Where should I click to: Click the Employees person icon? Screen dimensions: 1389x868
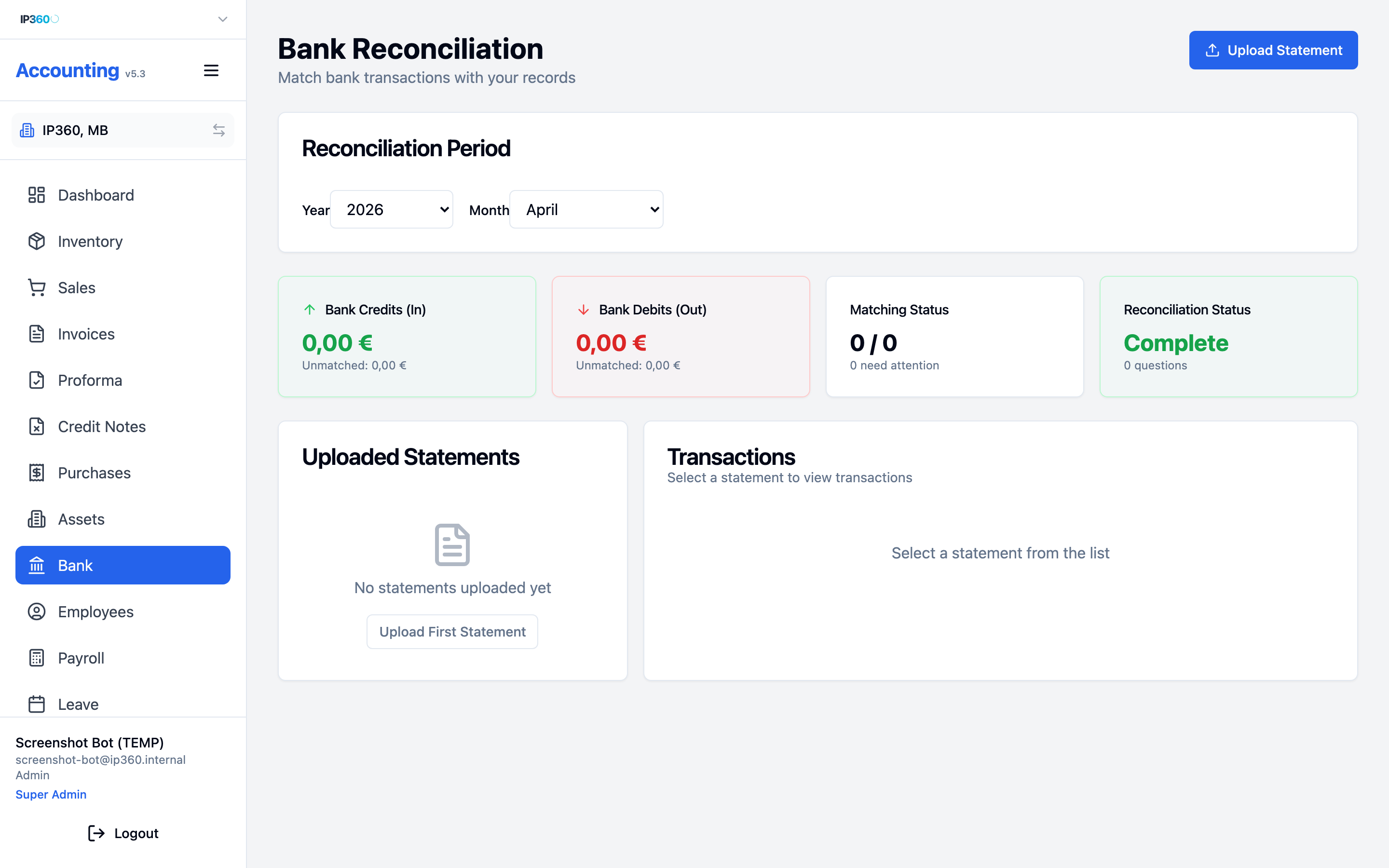[37, 612]
